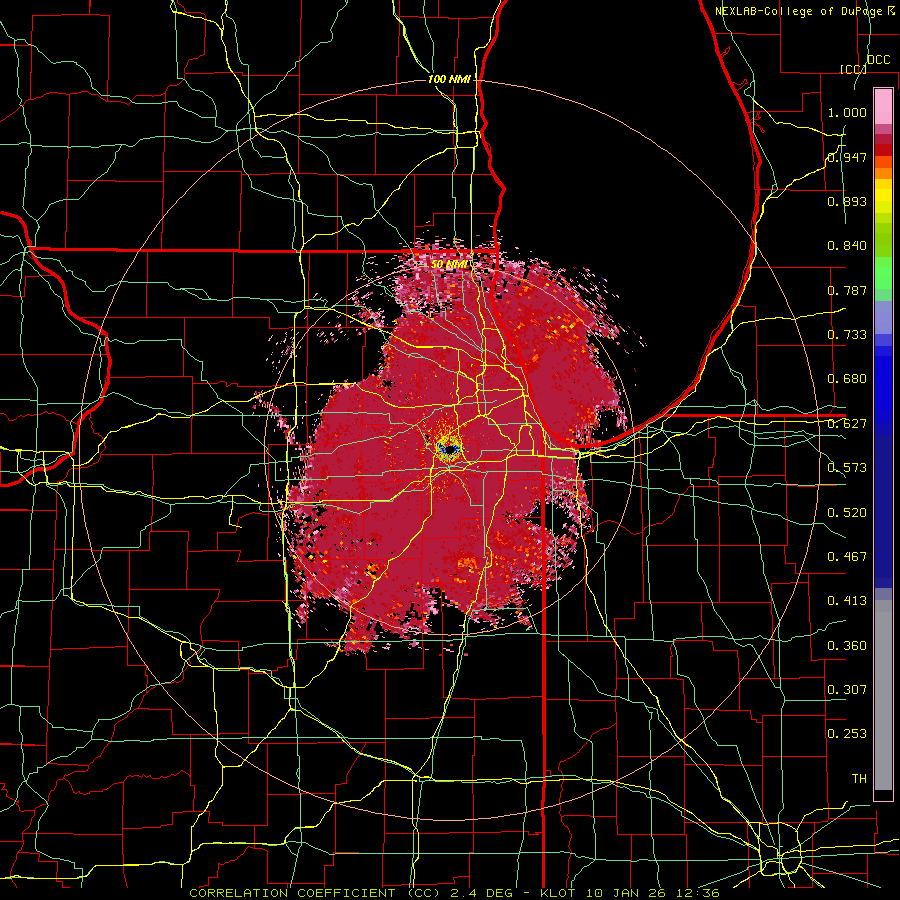Image resolution: width=900 pixels, height=900 pixels.
Task: Click the 0.520 legend value
Action: [x=847, y=513]
